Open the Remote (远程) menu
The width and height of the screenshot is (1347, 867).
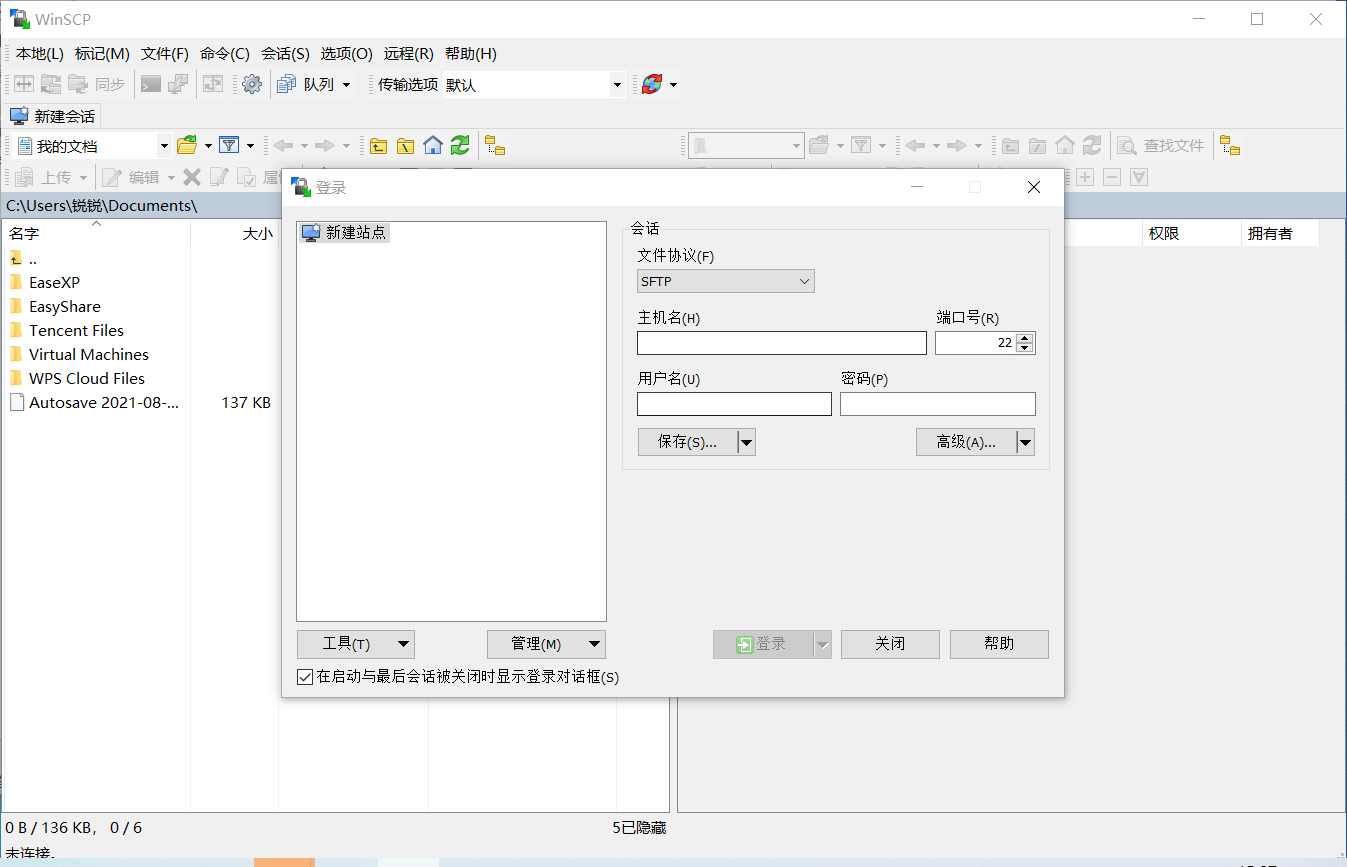(409, 54)
